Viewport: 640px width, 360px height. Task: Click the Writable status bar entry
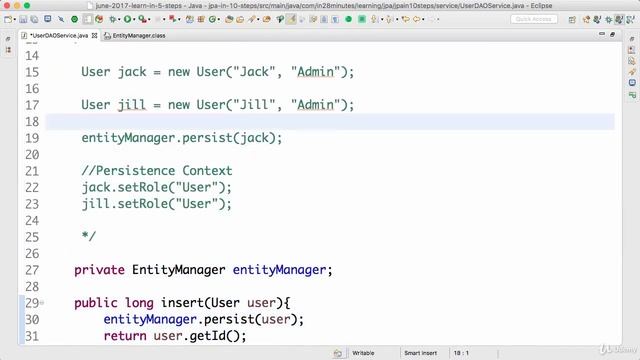click(363, 353)
